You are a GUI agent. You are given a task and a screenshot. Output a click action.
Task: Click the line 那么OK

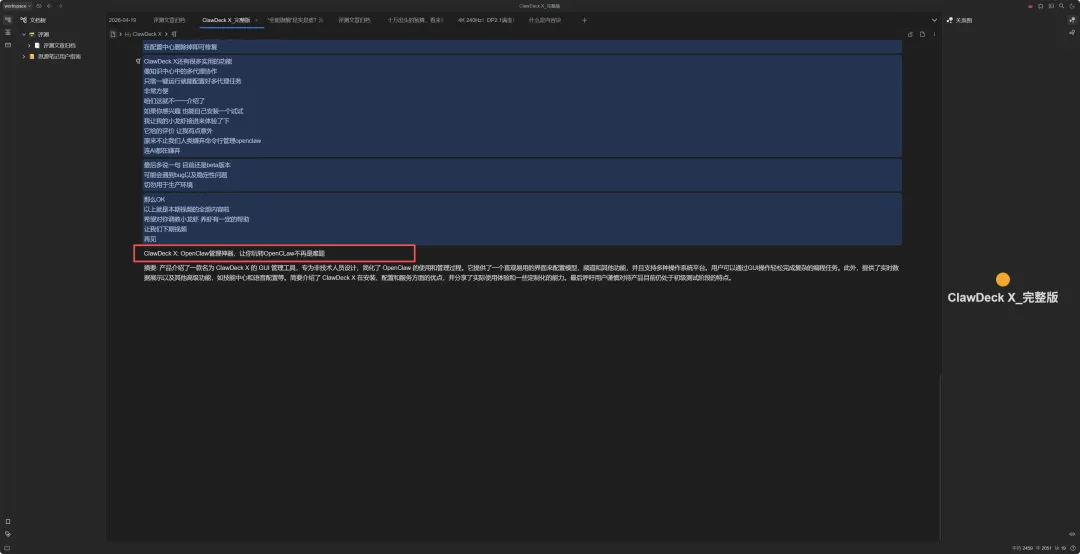coord(154,199)
